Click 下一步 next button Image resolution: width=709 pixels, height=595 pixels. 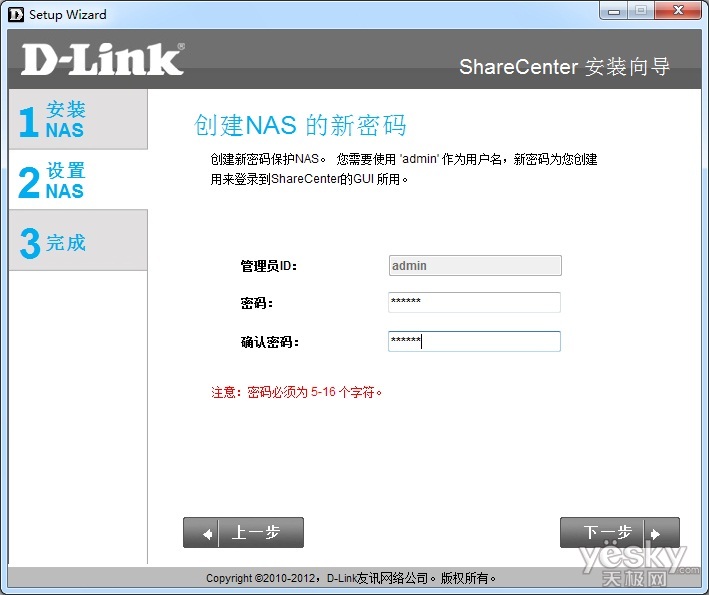(x=619, y=533)
